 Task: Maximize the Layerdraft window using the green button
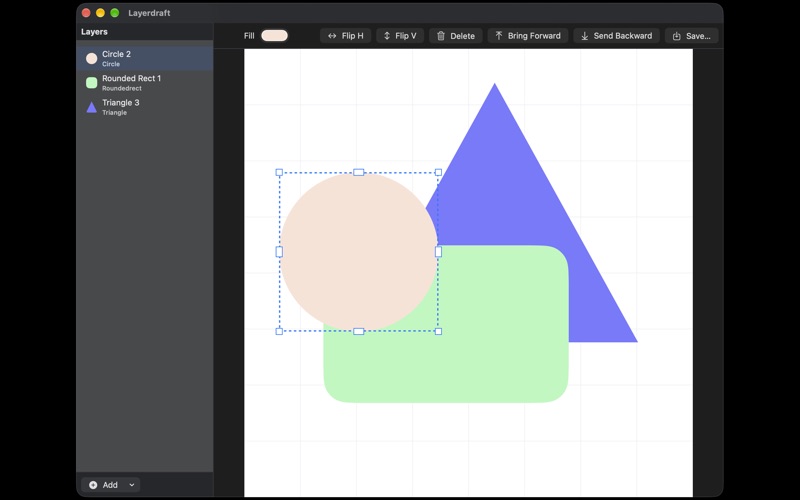[x=115, y=13]
